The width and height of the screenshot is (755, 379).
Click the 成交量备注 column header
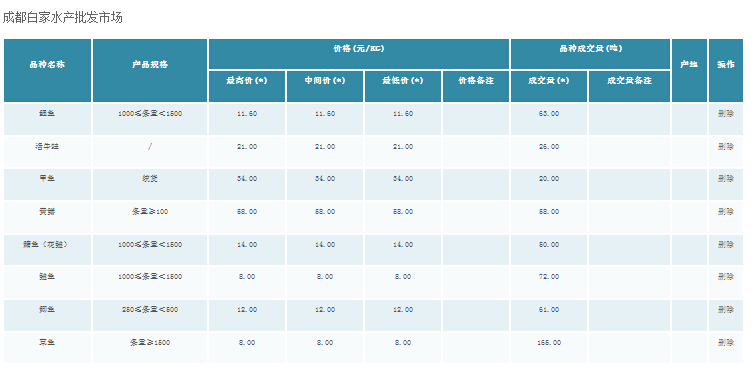(x=629, y=87)
